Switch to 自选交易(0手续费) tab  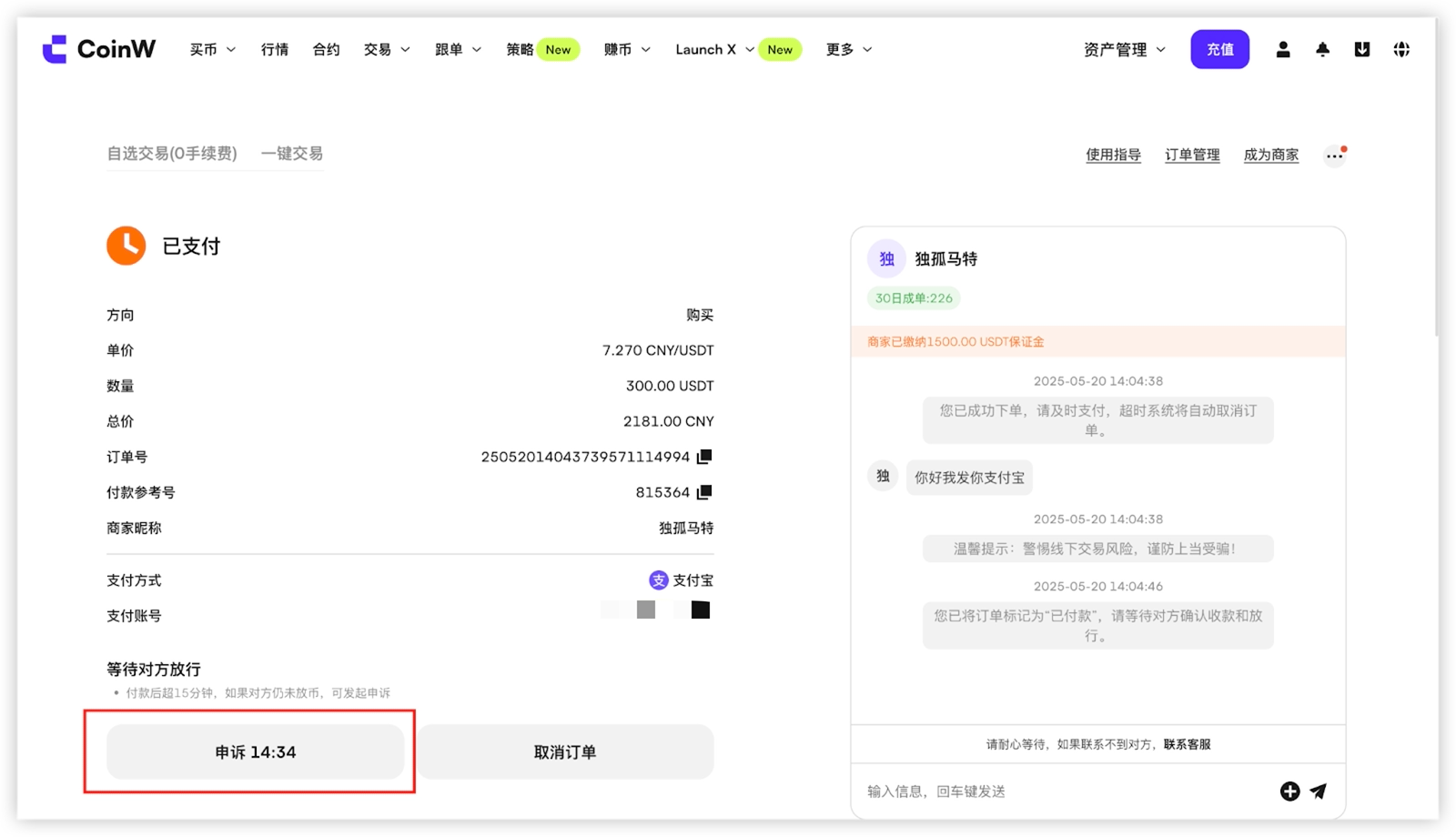(x=172, y=153)
